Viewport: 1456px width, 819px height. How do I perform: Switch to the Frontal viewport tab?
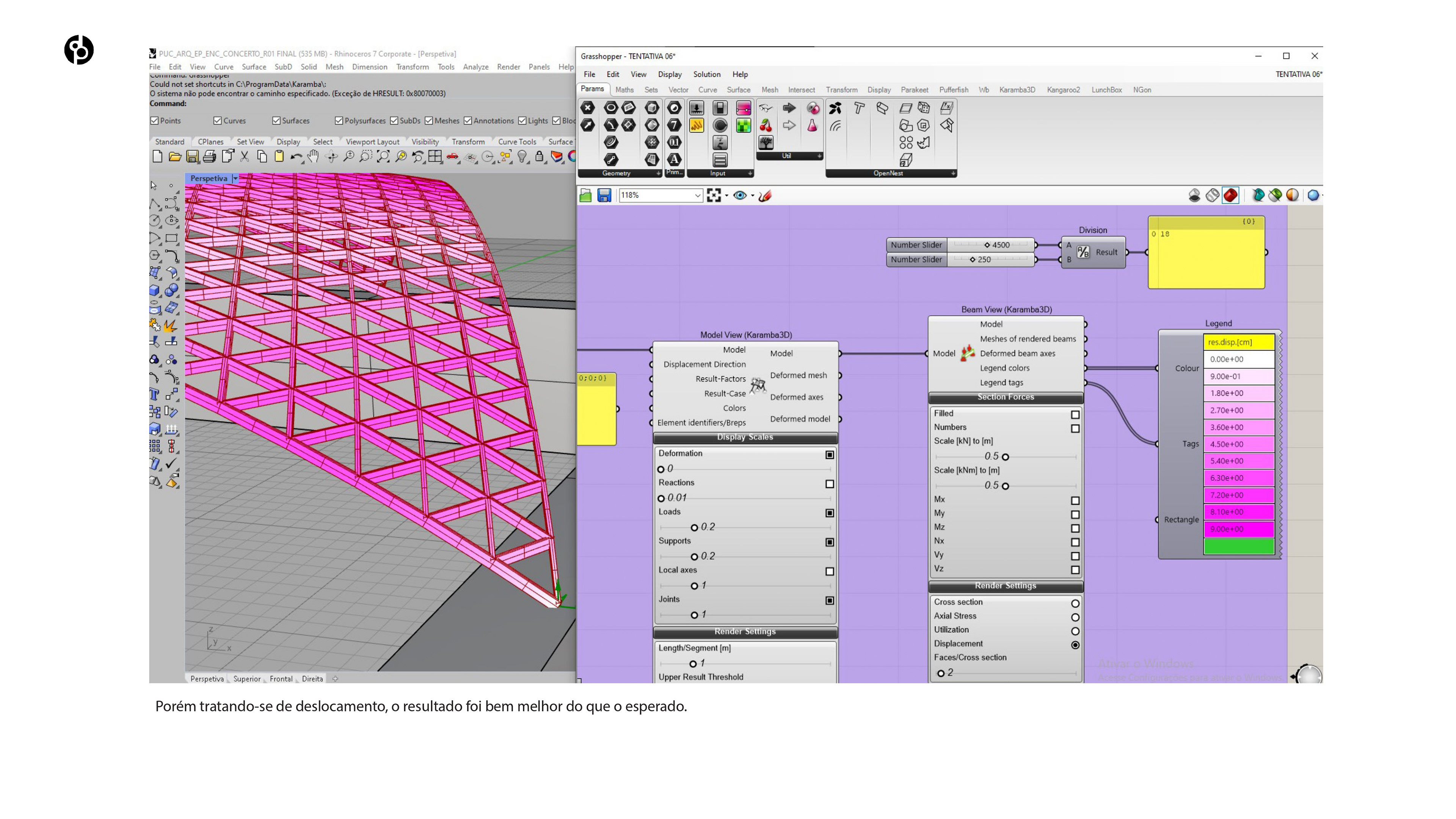(281, 679)
